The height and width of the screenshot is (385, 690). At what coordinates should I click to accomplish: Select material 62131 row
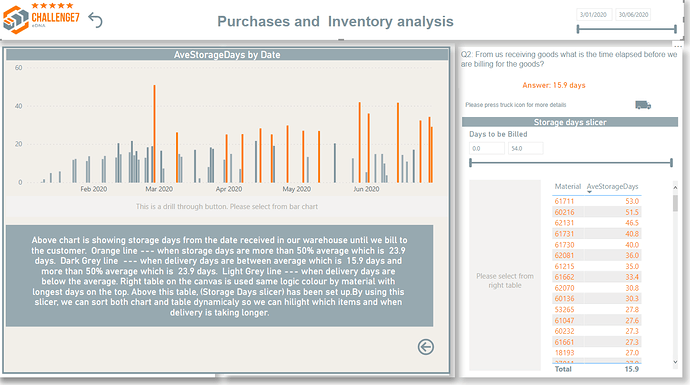(596, 223)
